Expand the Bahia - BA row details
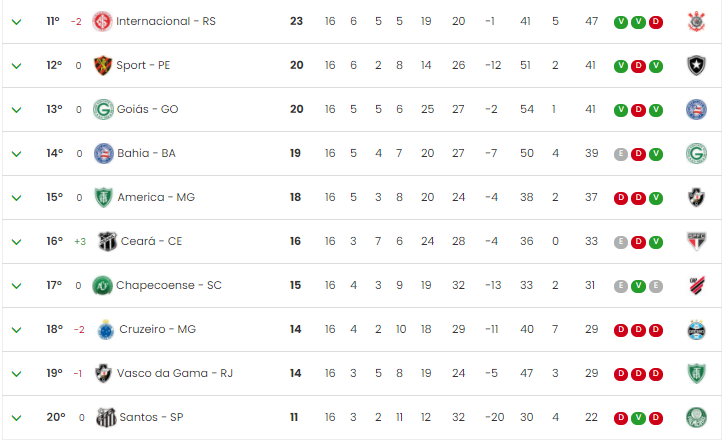Image resolution: width=726 pixels, height=443 pixels. [16, 154]
